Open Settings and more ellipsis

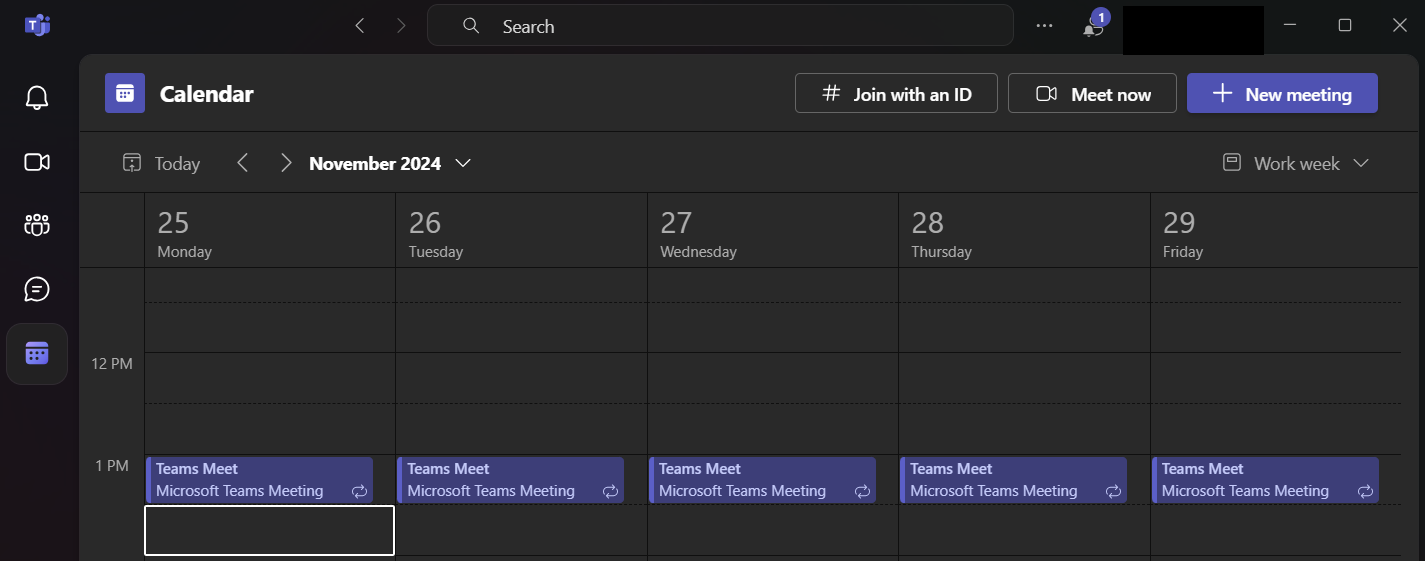pos(1044,26)
